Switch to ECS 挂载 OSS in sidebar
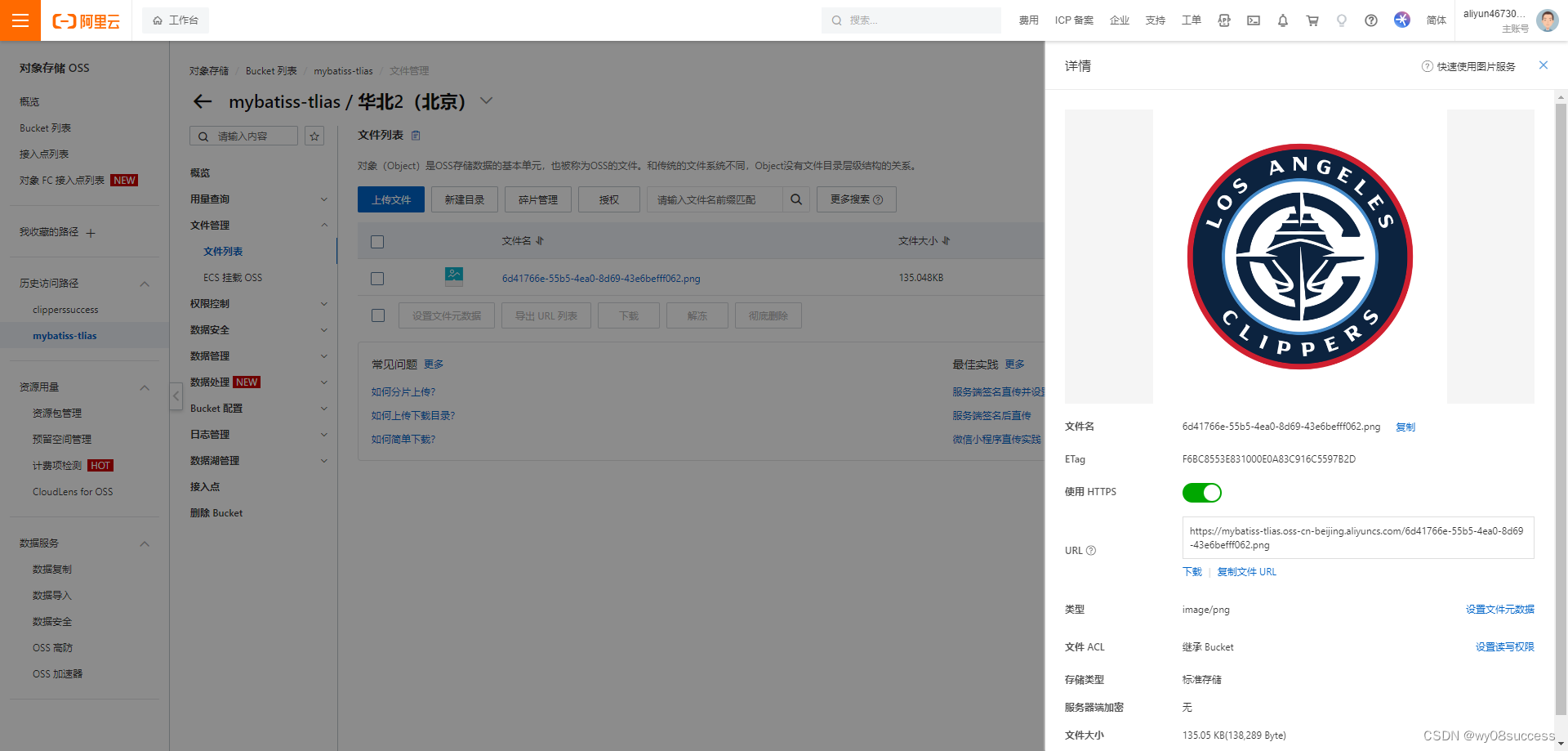The height and width of the screenshot is (751, 1568). coord(233,277)
